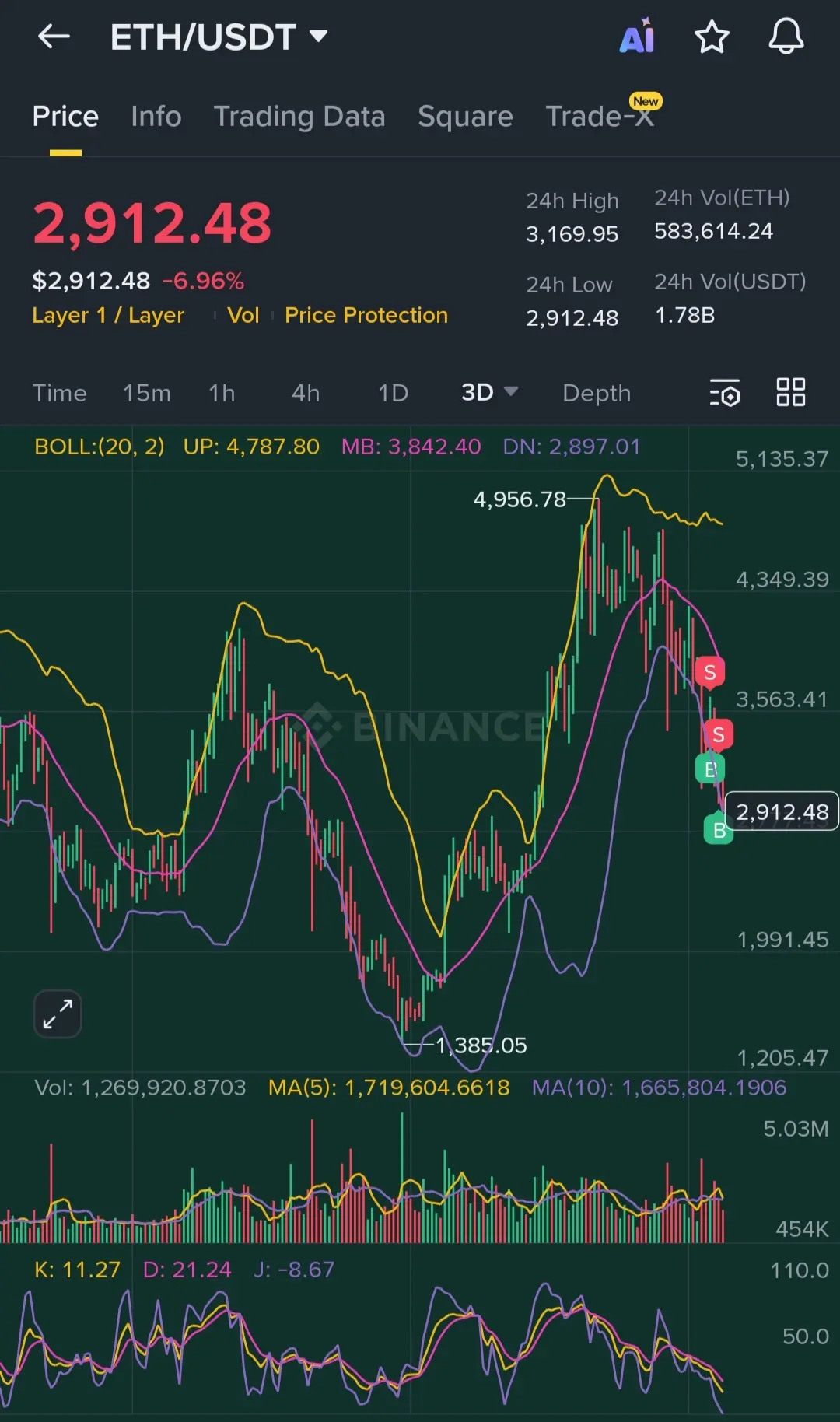Add ETH/USDT to favorites star
The image size is (840, 1422).
pos(712,37)
